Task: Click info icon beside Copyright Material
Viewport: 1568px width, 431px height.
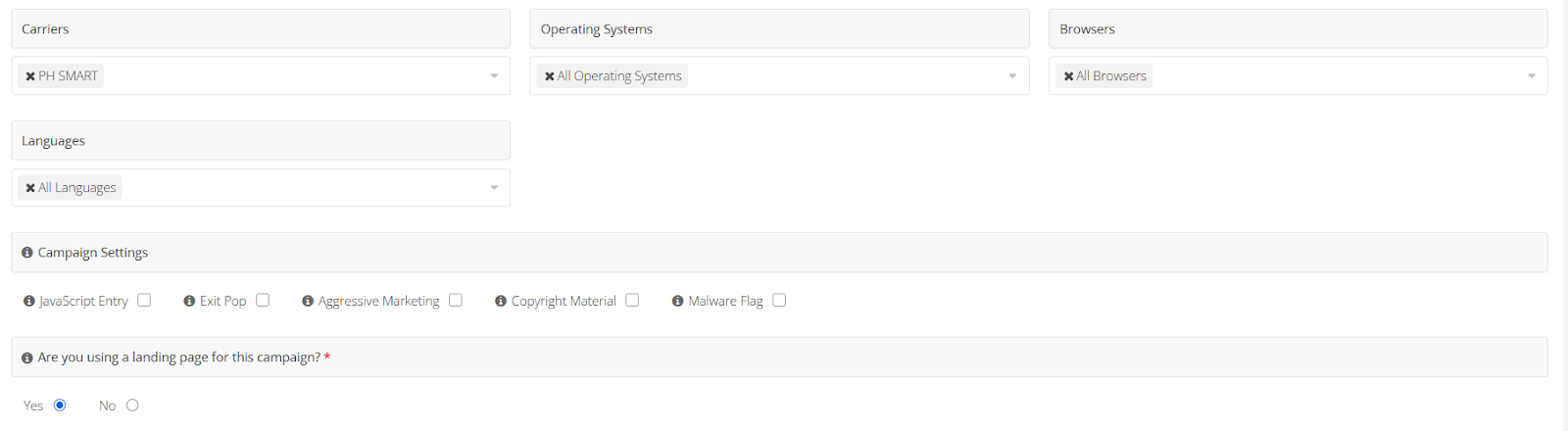Action: (x=501, y=302)
